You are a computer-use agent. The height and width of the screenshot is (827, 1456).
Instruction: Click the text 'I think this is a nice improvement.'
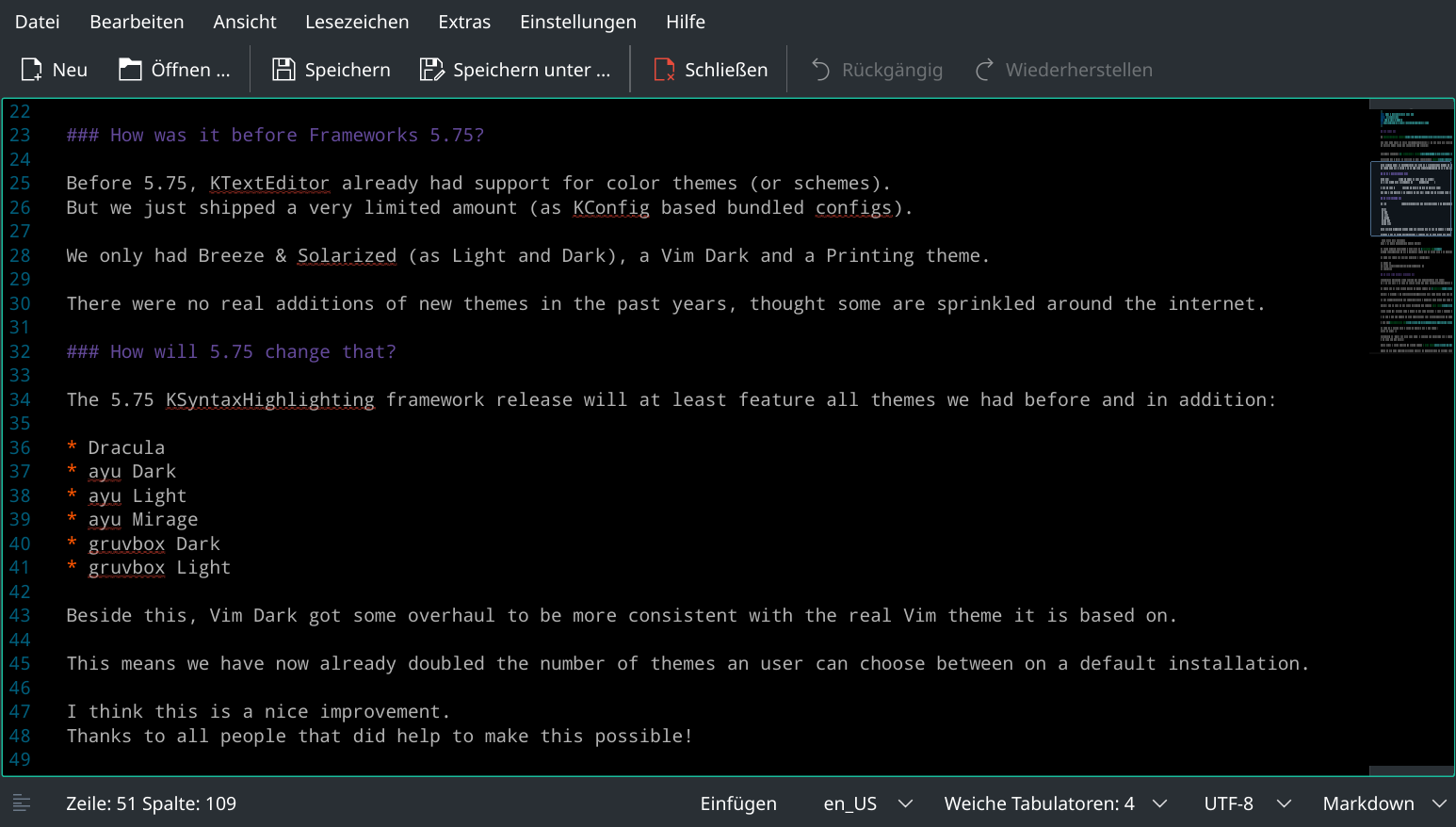click(258, 711)
